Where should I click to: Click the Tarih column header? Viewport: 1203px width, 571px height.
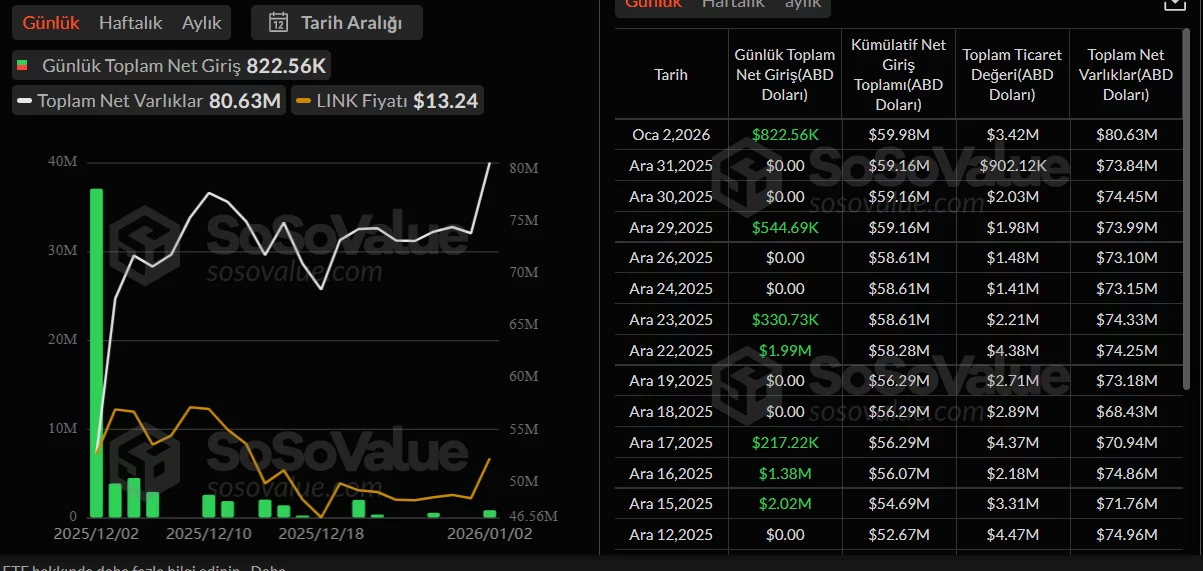(x=671, y=75)
